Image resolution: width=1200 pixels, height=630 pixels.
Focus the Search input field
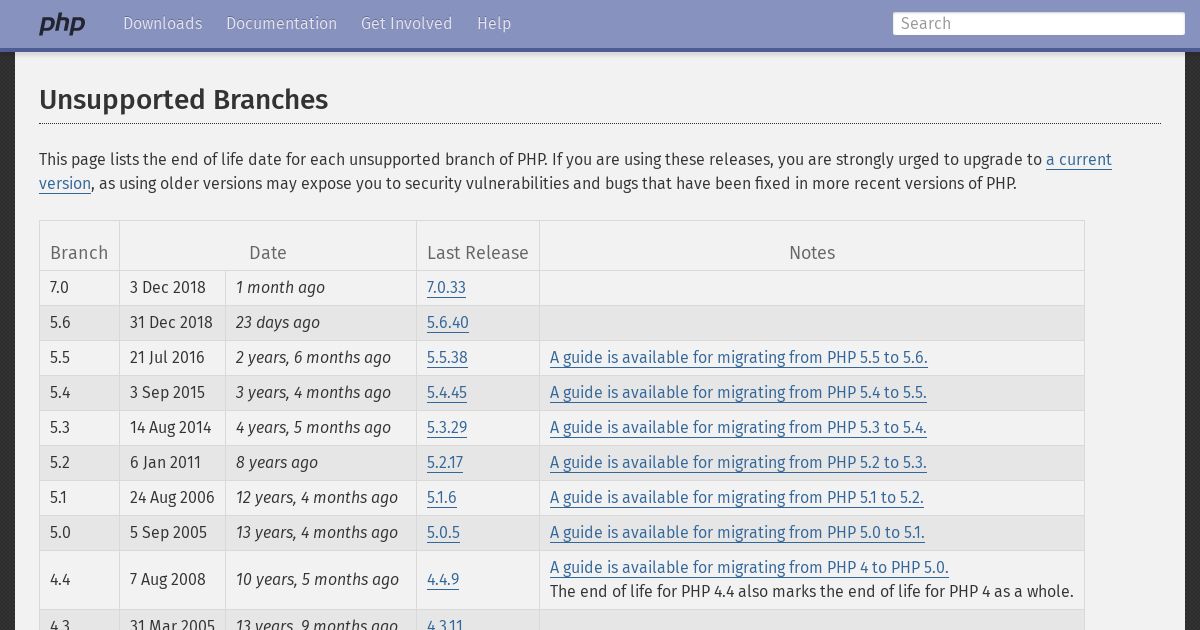pyautogui.click(x=1038, y=24)
